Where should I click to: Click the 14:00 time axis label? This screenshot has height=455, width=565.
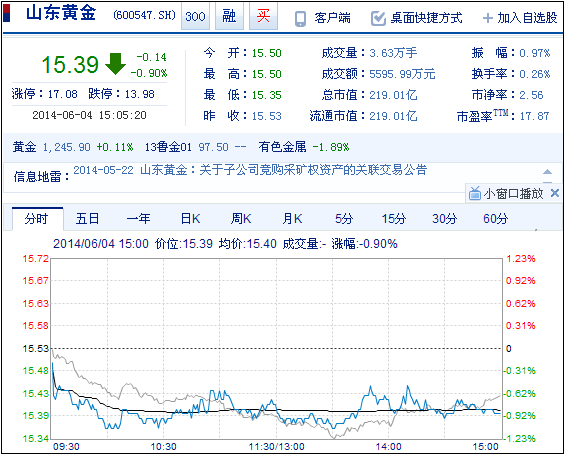(x=388, y=447)
